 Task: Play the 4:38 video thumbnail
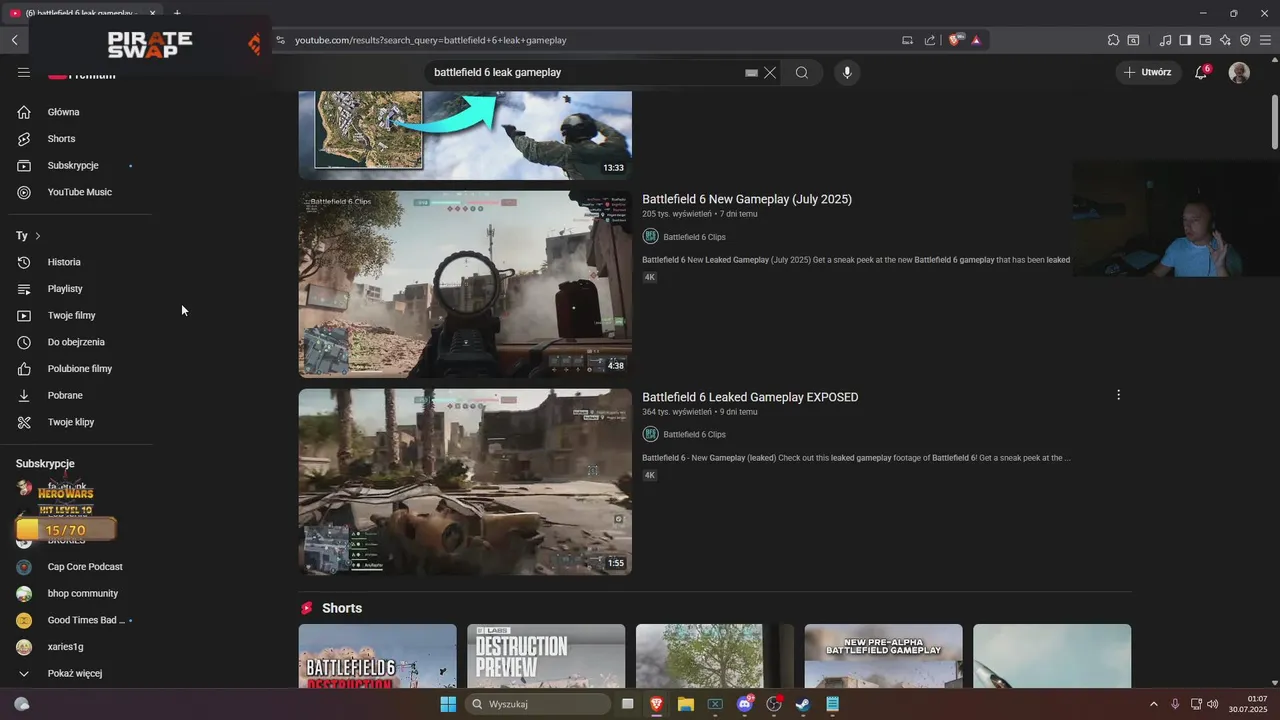coord(465,284)
